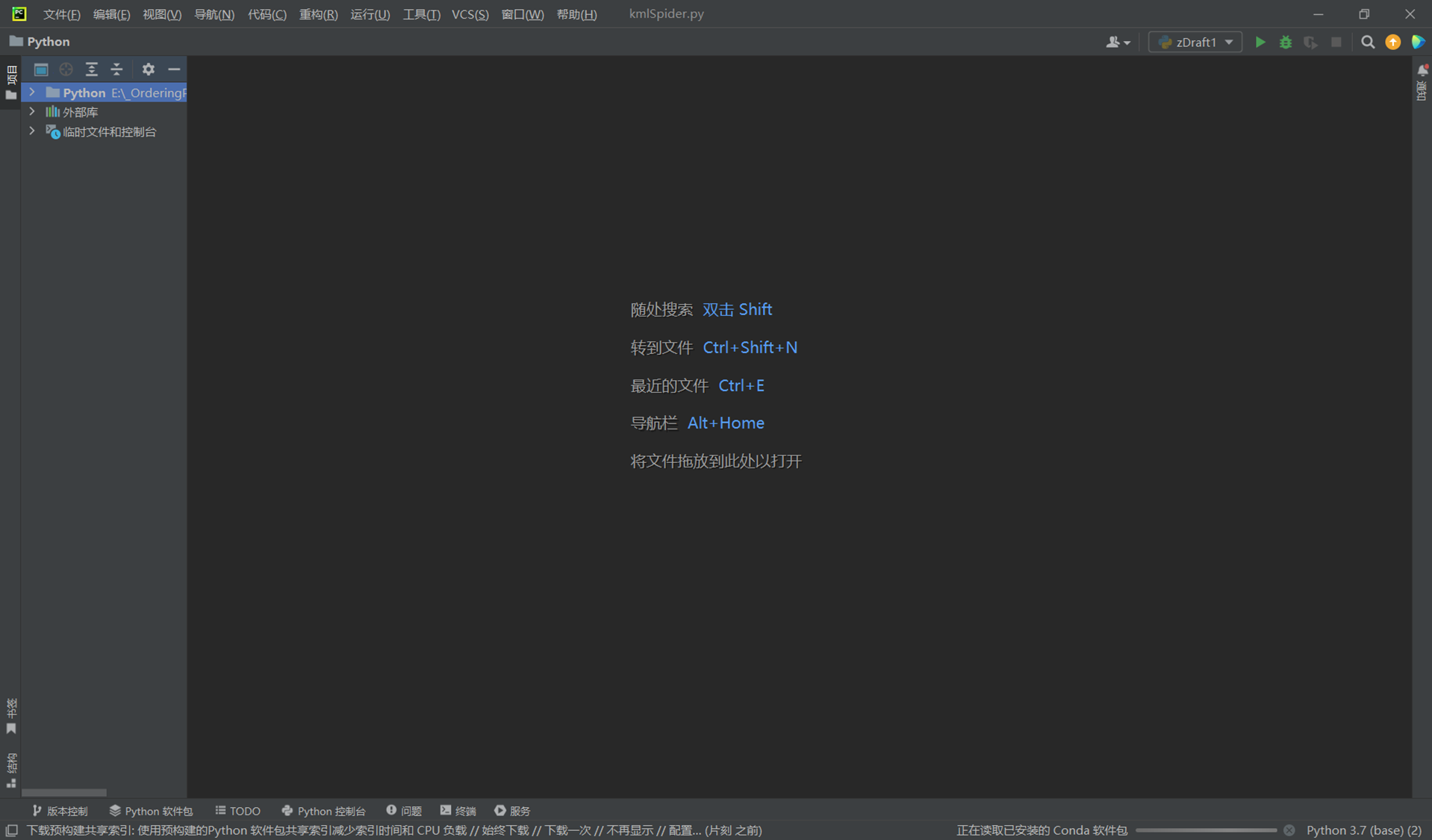
Task: Hide the project tool window with minus icon
Action: coord(174,69)
